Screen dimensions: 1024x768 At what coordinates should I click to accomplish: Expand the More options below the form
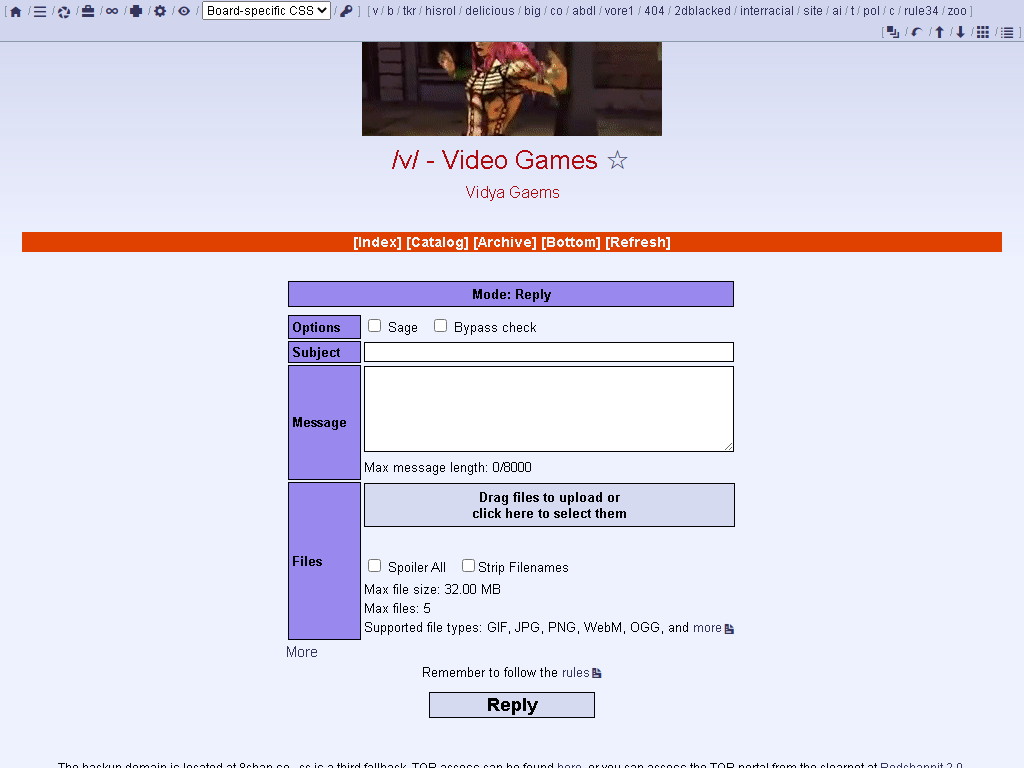point(302,652)
